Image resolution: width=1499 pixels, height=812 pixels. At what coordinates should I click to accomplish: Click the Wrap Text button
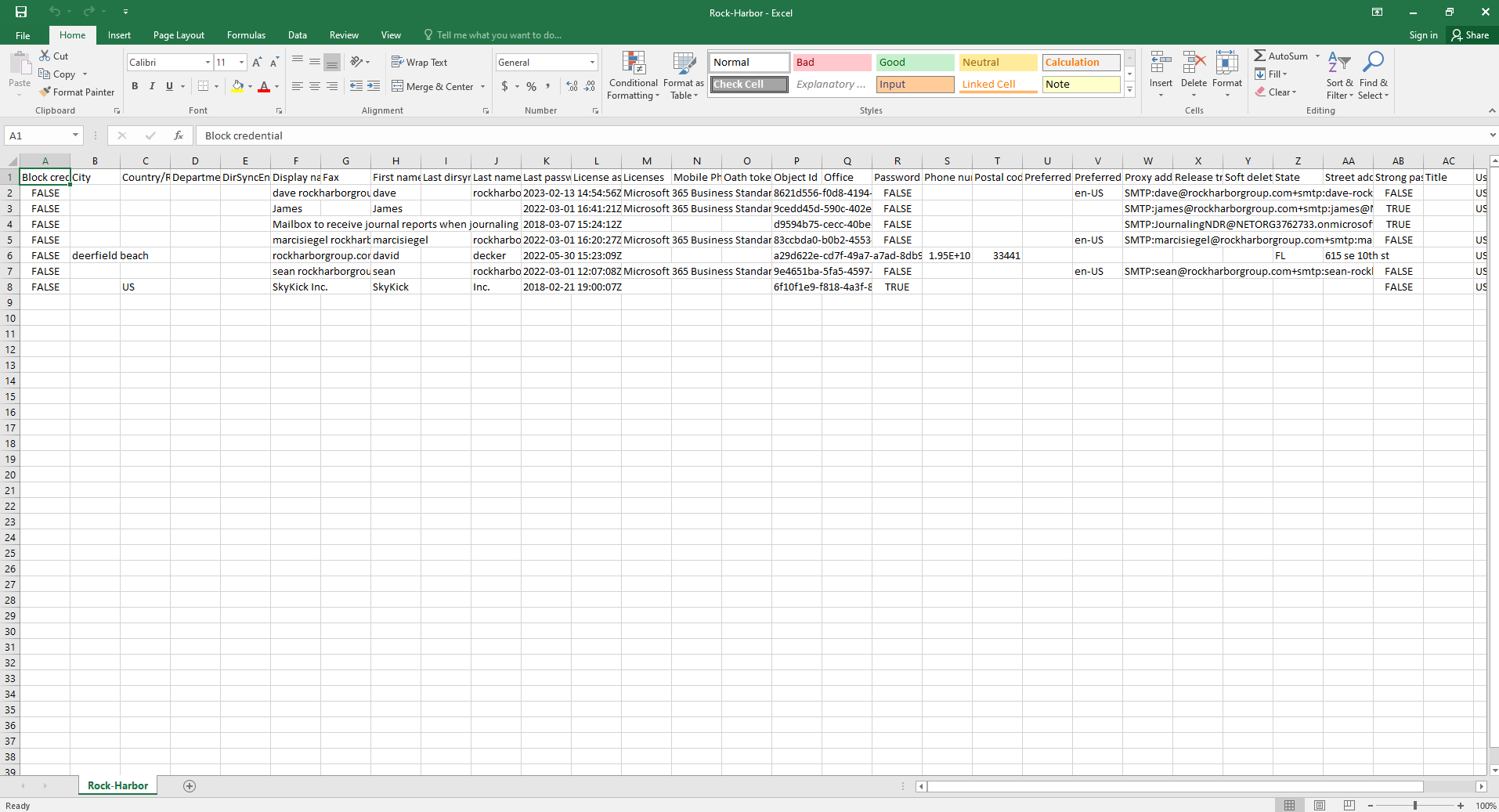point(420,62)
